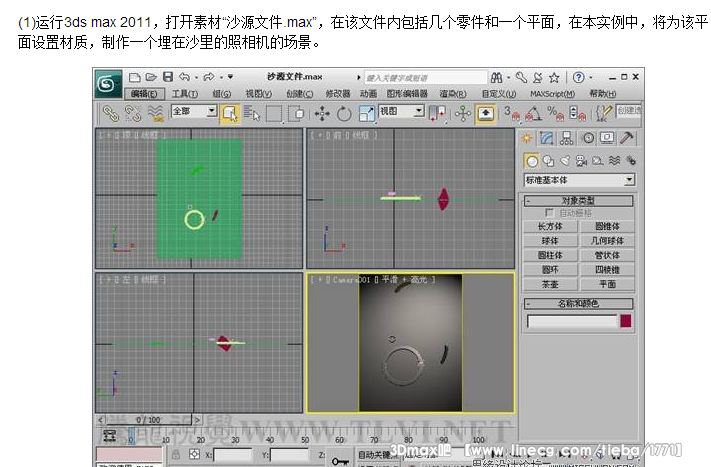This screenshot has height=467, width=711.
Task: Click the Subscription Center key icon
Action: click(521, 78)
